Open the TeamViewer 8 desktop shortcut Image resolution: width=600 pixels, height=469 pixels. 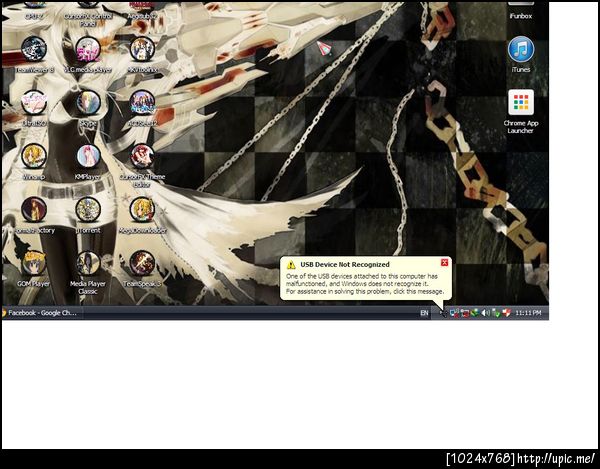point(34,49)
